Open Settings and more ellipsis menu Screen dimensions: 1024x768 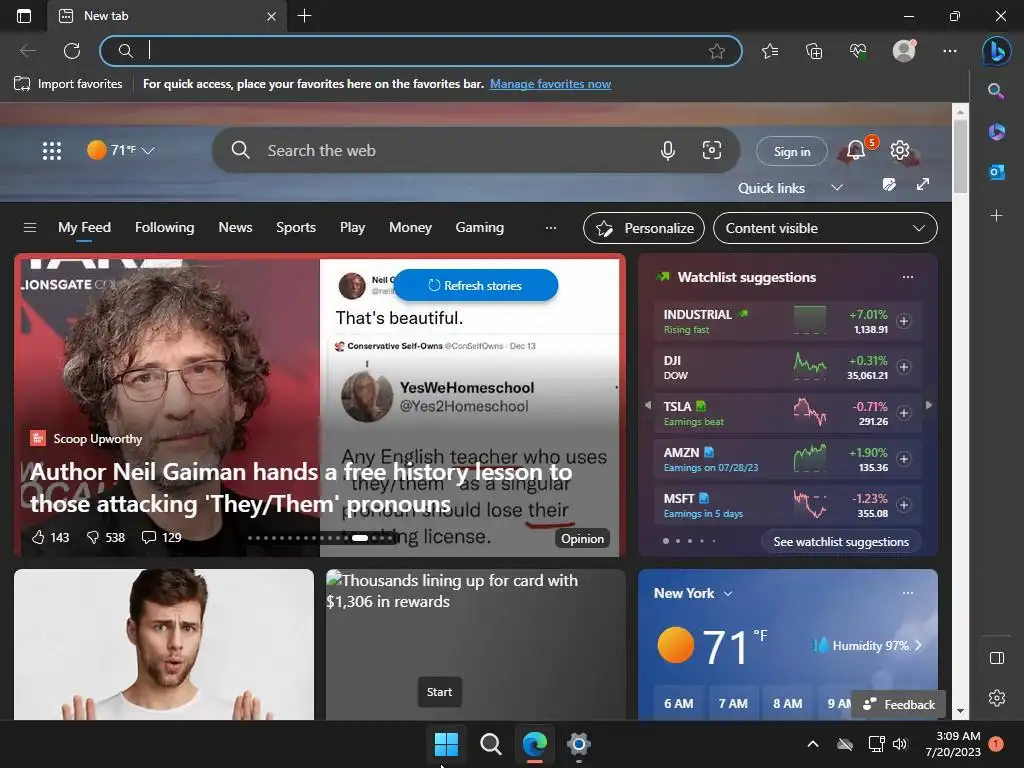coord(950,51)
